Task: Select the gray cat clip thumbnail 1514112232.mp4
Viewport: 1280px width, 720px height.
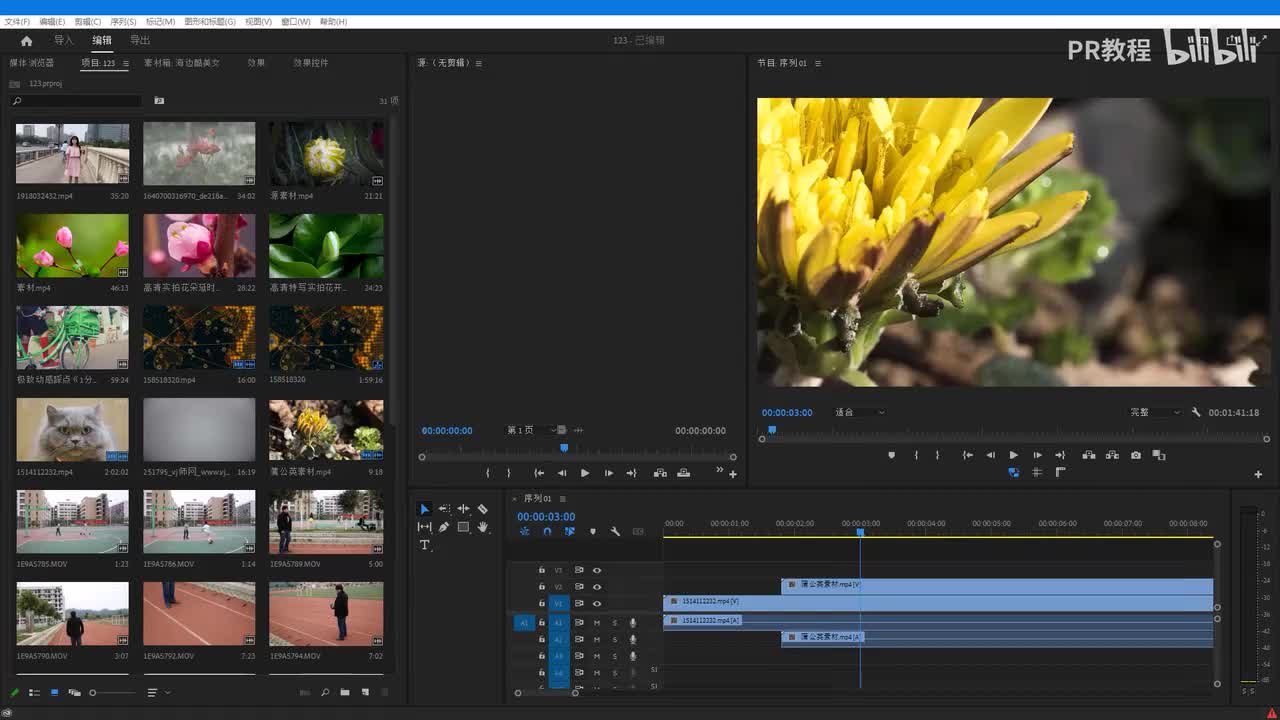Action: pos(72,430)
